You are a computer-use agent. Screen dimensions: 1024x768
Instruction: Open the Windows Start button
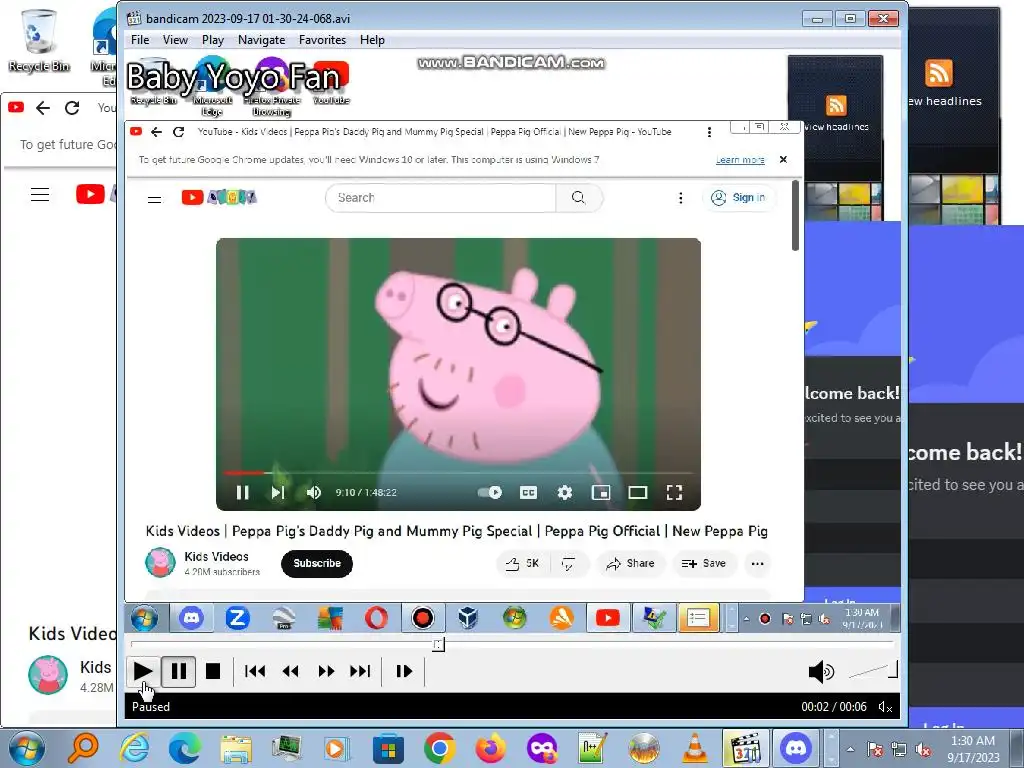[x=26, y=748]
